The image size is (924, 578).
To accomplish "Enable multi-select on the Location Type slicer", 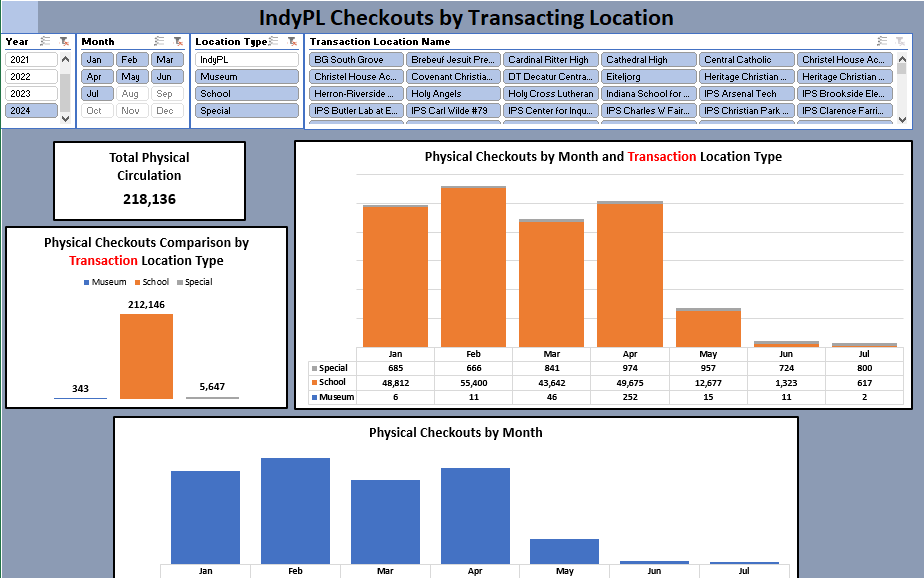I will [x=272, y=41].
